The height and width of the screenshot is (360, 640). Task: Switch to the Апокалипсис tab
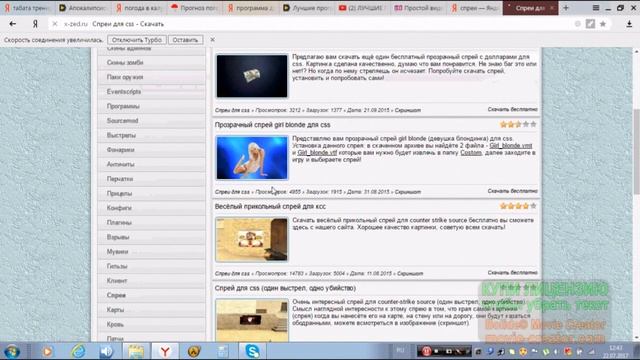[x=82, y=8]
